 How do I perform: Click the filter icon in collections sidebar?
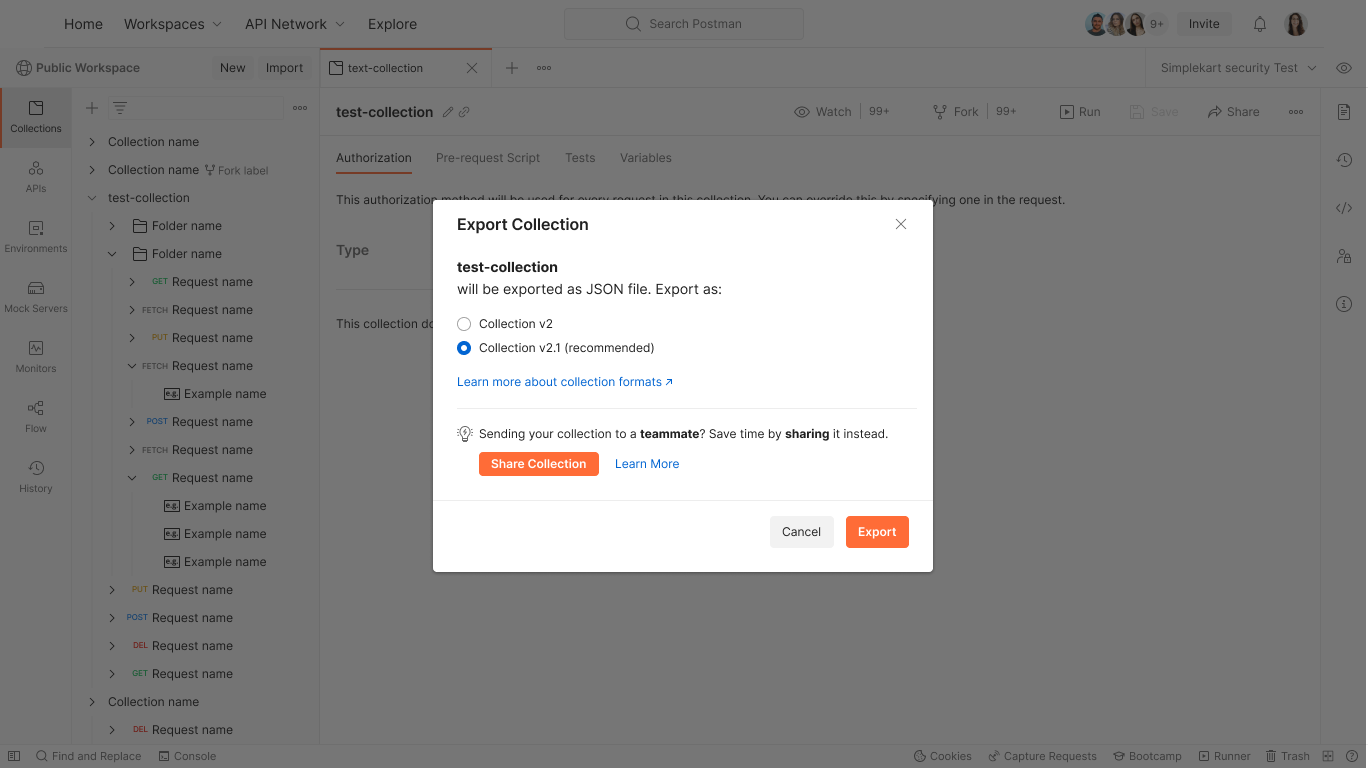pyautogui.click(x=119, y=108)
